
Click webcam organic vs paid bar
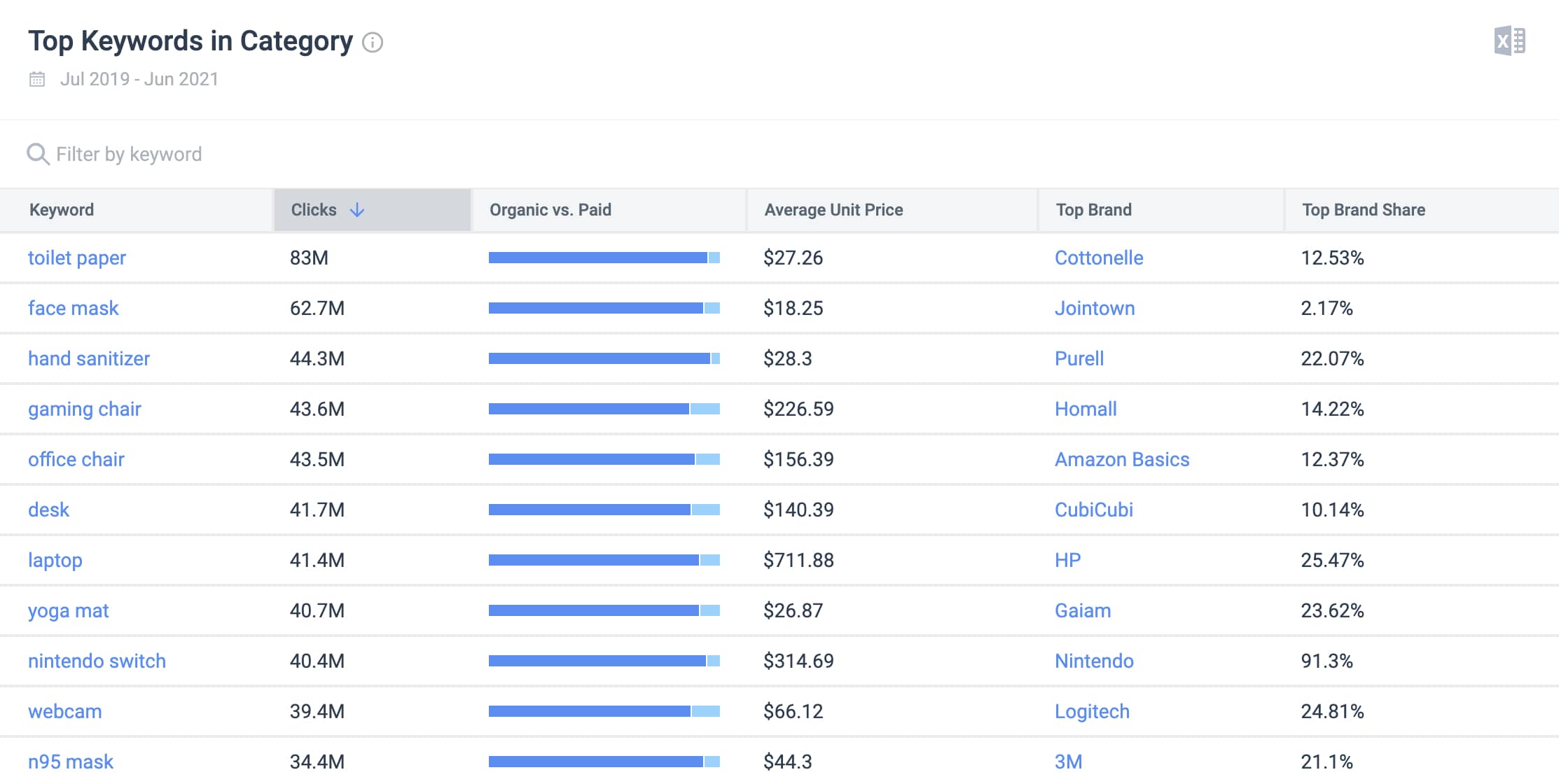pyautogui.click(x=604, y=711)
